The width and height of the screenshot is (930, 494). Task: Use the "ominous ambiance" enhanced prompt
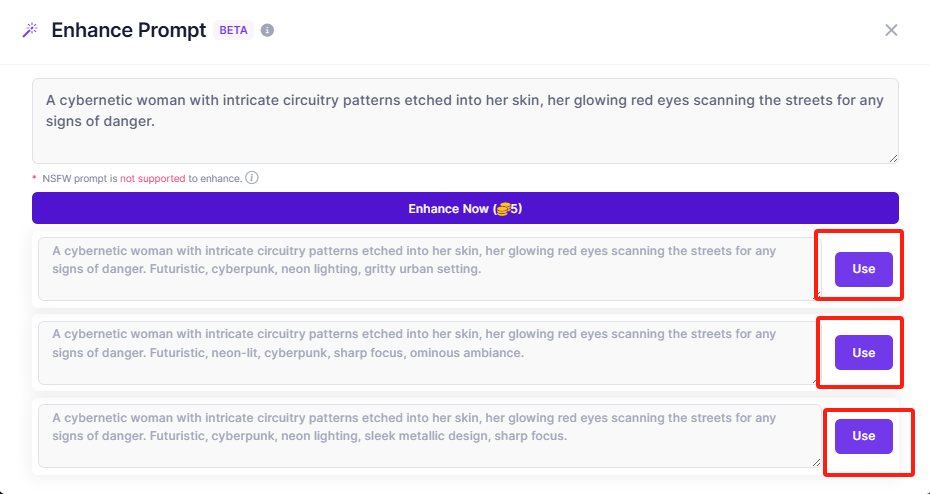point(863,353)
